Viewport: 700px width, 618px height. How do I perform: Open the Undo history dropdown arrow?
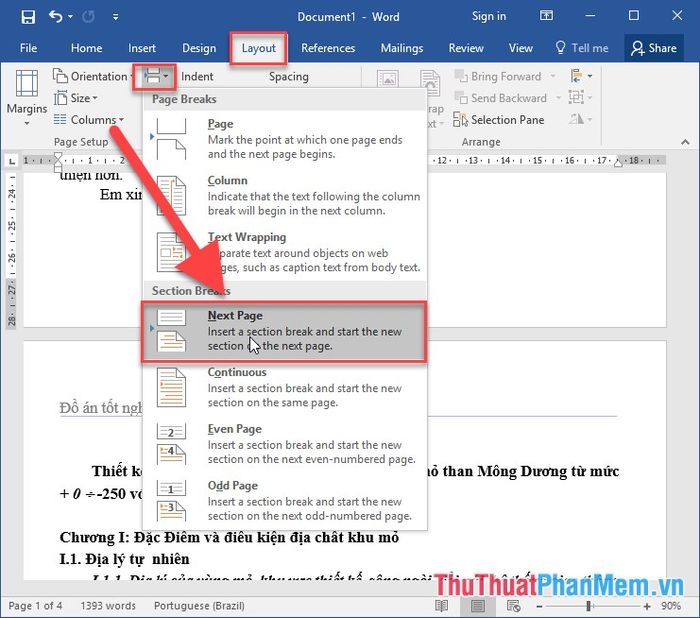tap(71, 17)
